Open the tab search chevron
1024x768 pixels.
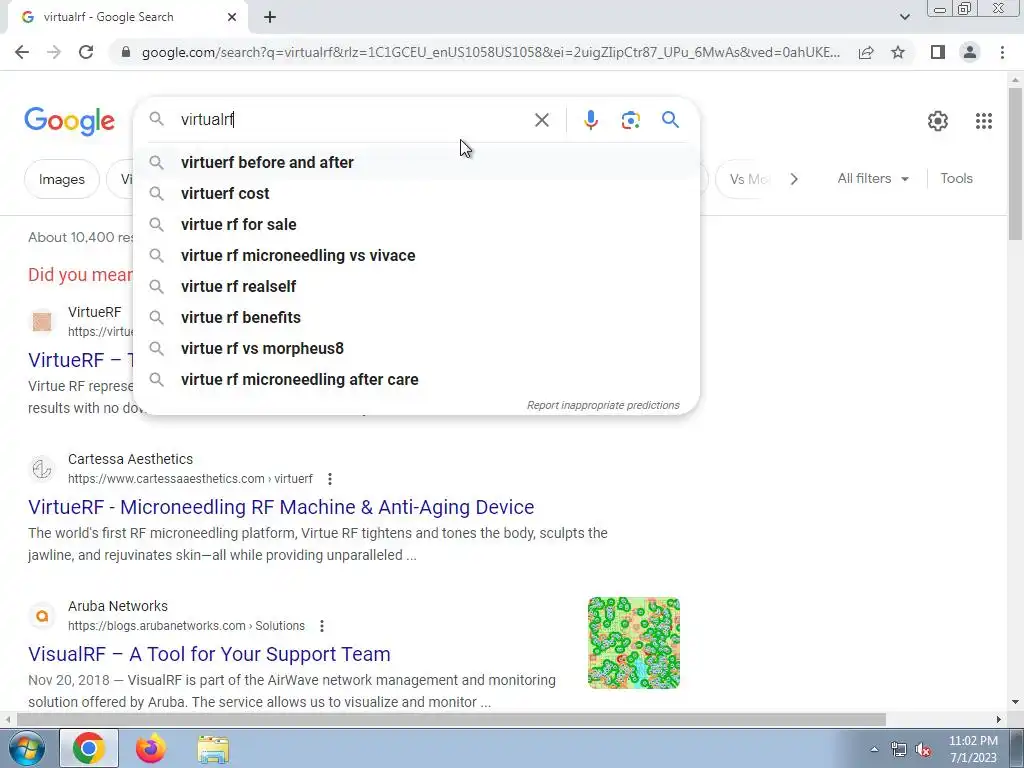coord(904,17)
